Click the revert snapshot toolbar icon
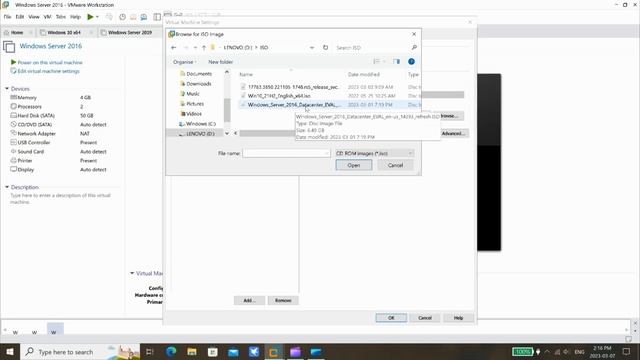The image size is (640, 360). coord(133,17)
